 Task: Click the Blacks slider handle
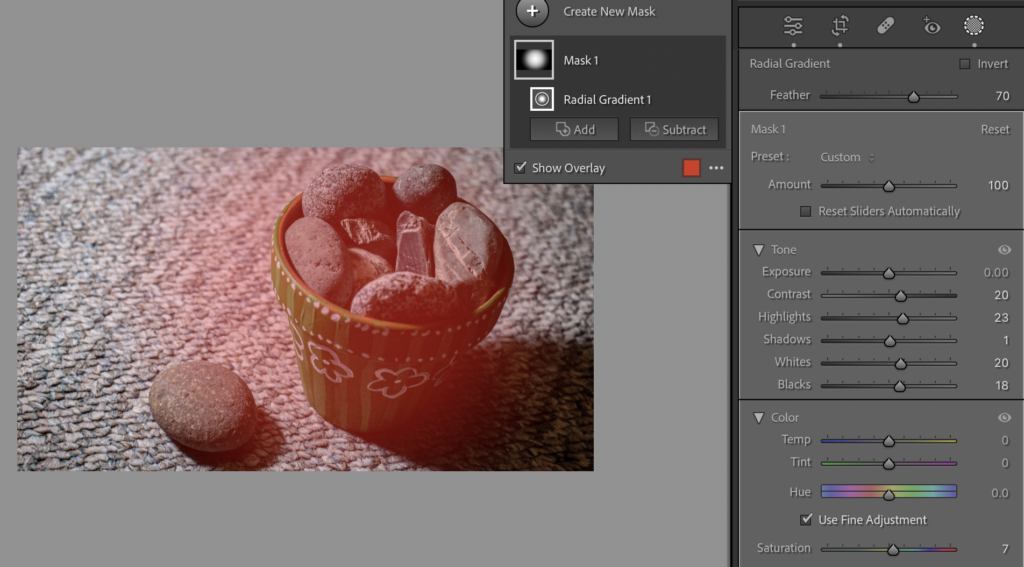click(x=899, y=386)
